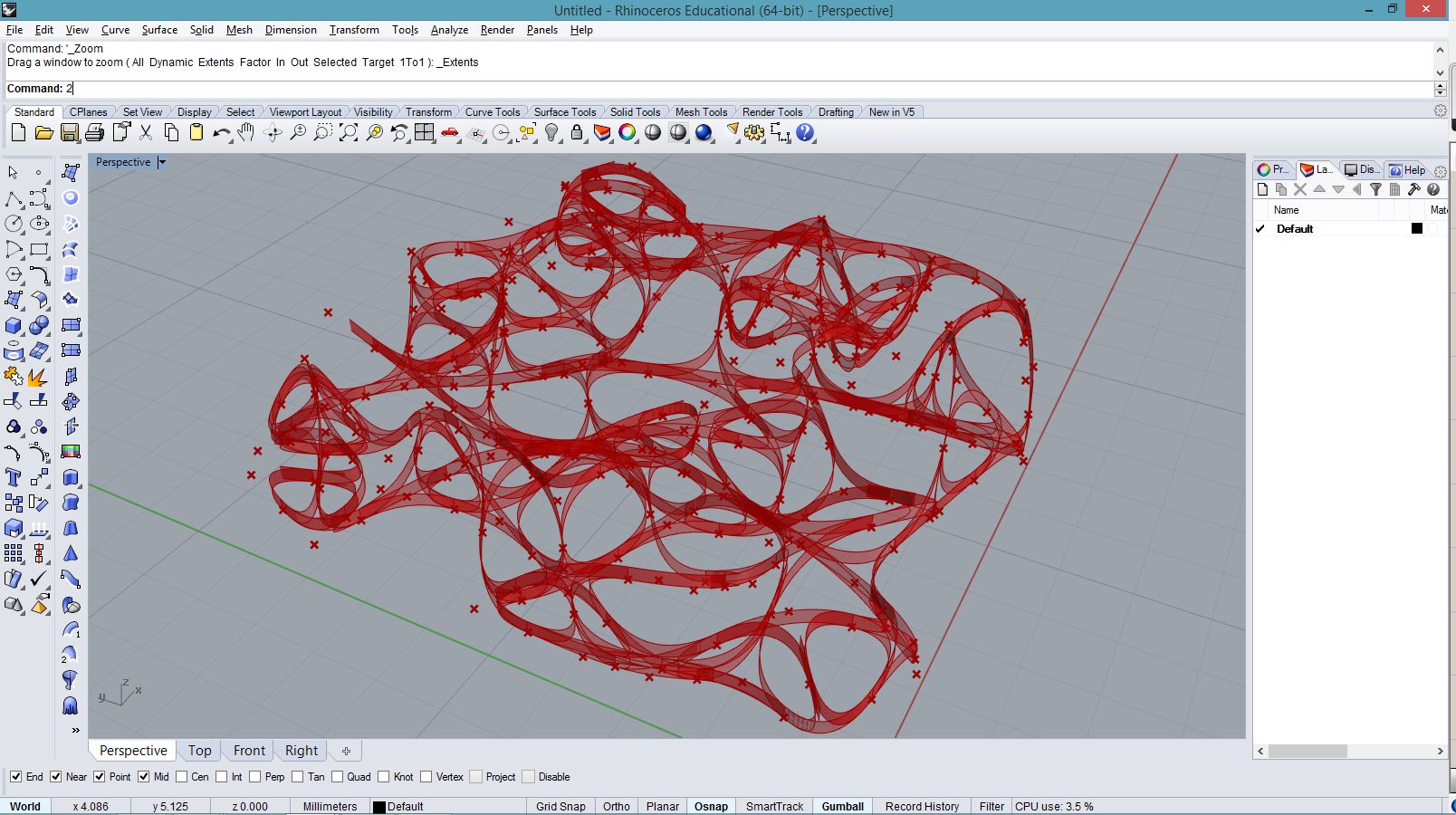Click the Lock objects padlock icon
This screenshot has width=1456, height=815.
point(577,133)
